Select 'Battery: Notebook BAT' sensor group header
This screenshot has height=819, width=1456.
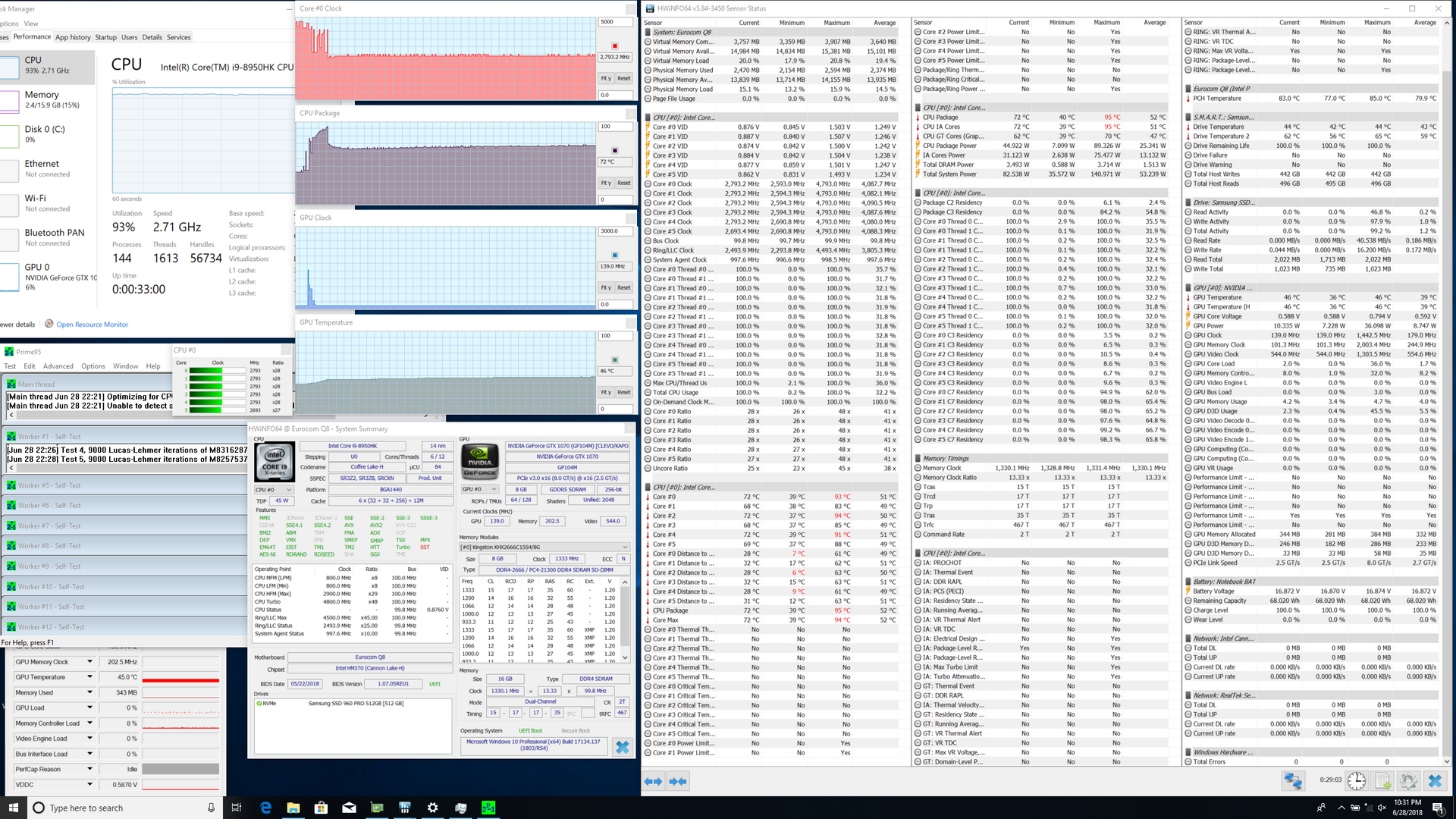1311,582
